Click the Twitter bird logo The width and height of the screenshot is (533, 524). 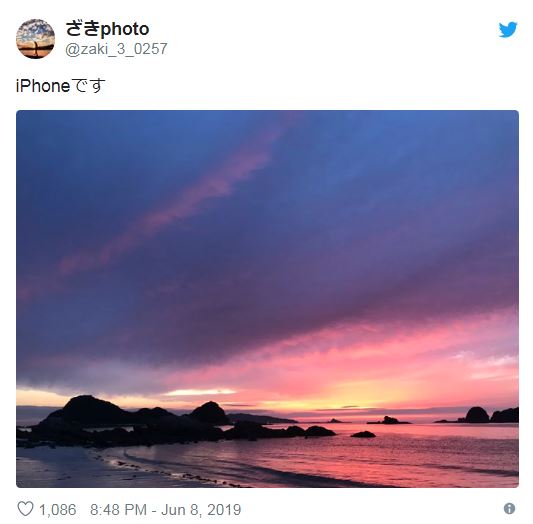point(508,30)
